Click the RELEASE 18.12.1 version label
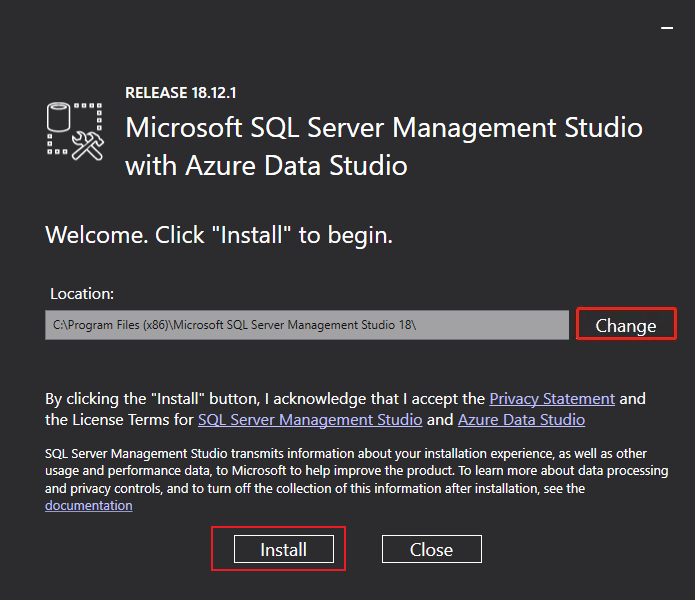This screenshot has height=600, width=695. (x=181, y=93)
